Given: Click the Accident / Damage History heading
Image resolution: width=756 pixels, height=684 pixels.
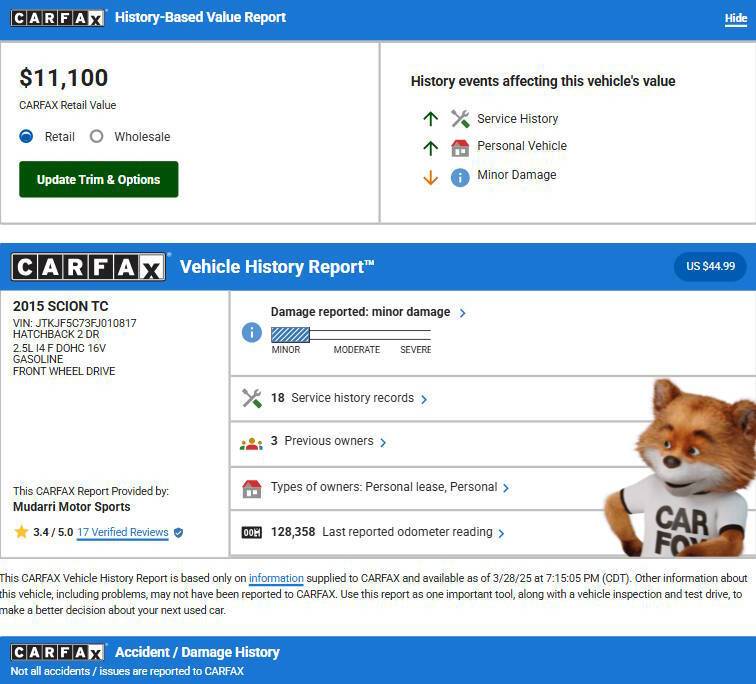Looking at the screenshot, I should click(x=197, y=652).
